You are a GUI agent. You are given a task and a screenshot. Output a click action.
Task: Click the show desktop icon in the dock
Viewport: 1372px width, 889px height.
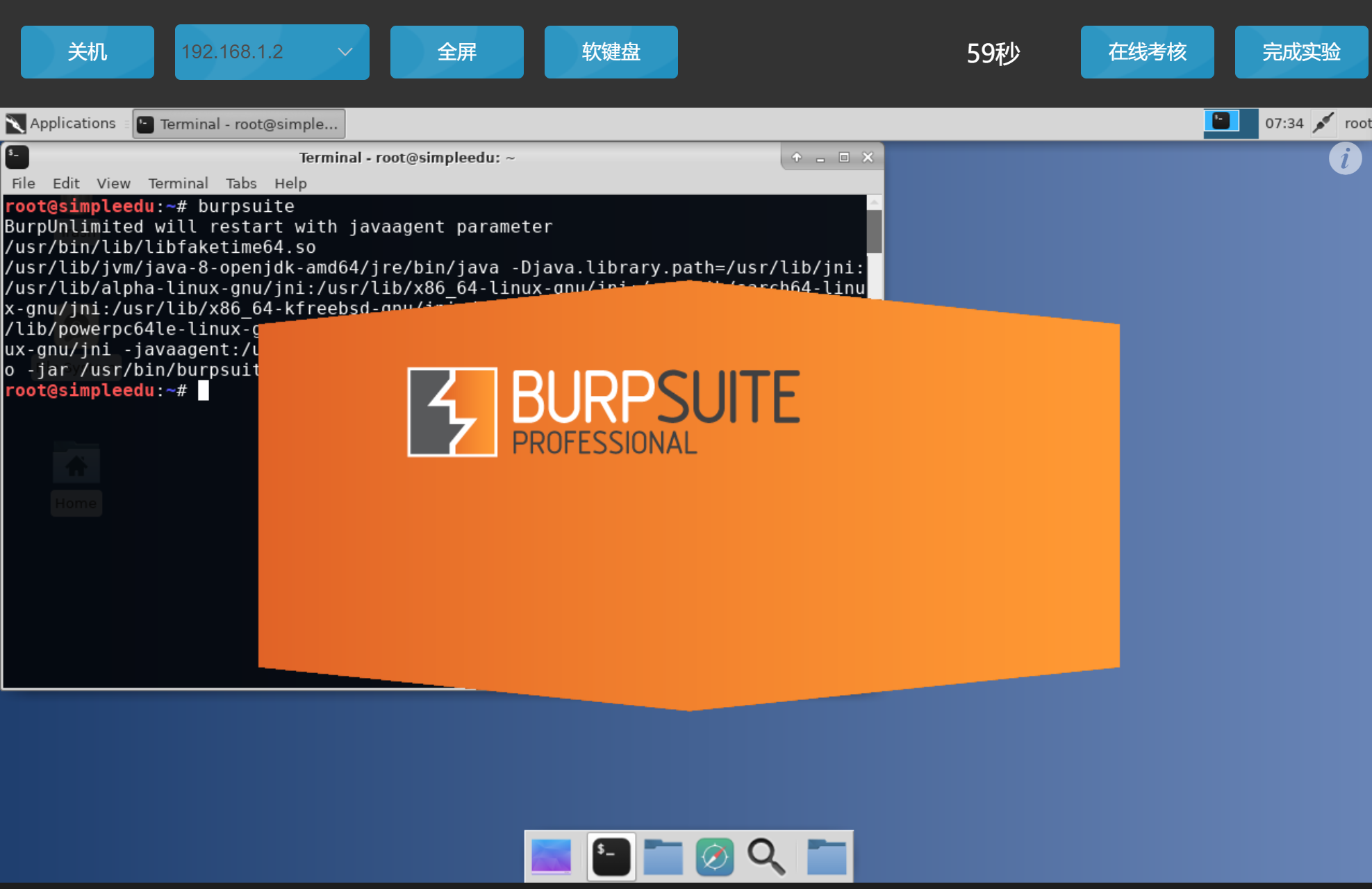[551, 856]
